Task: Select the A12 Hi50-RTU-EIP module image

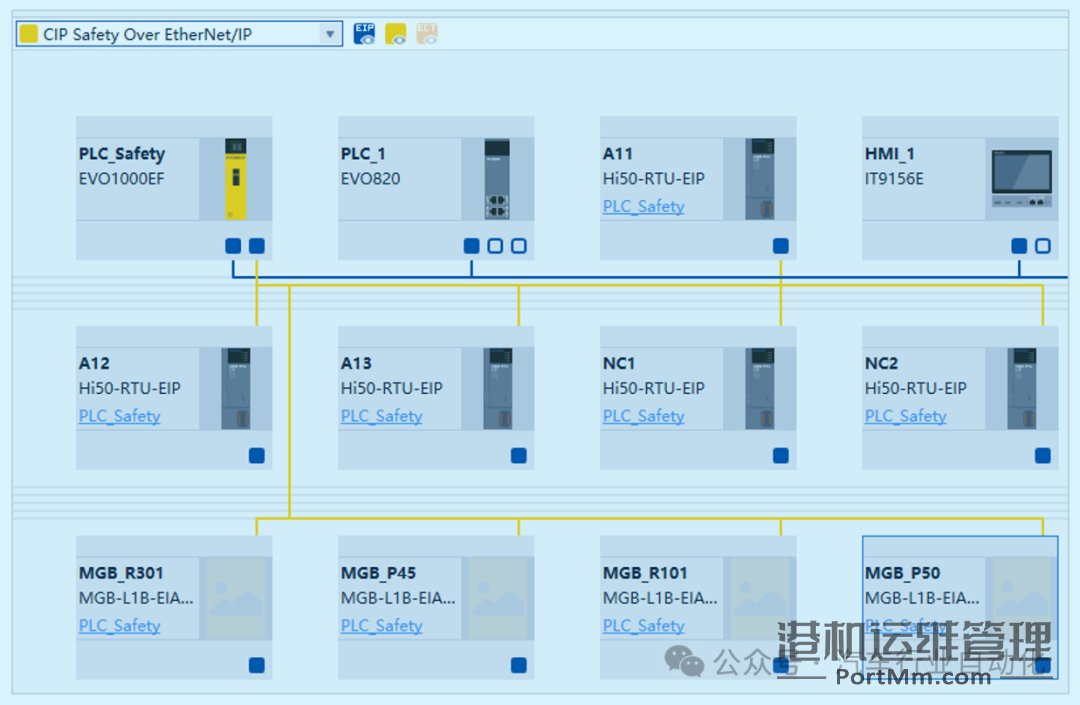Action: [236, 390]
